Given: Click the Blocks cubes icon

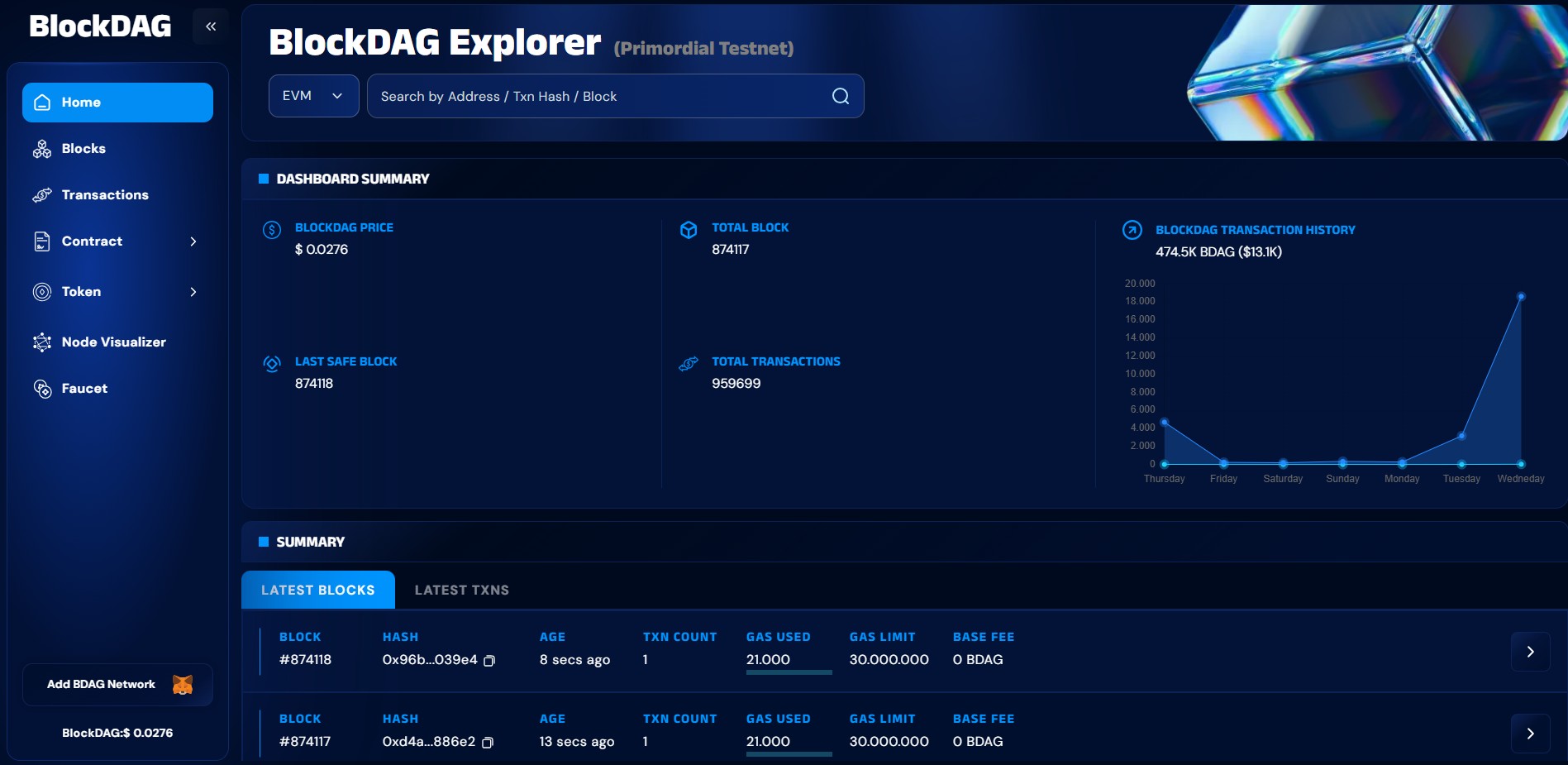Looking at the screenshot, I should [42, 149].
